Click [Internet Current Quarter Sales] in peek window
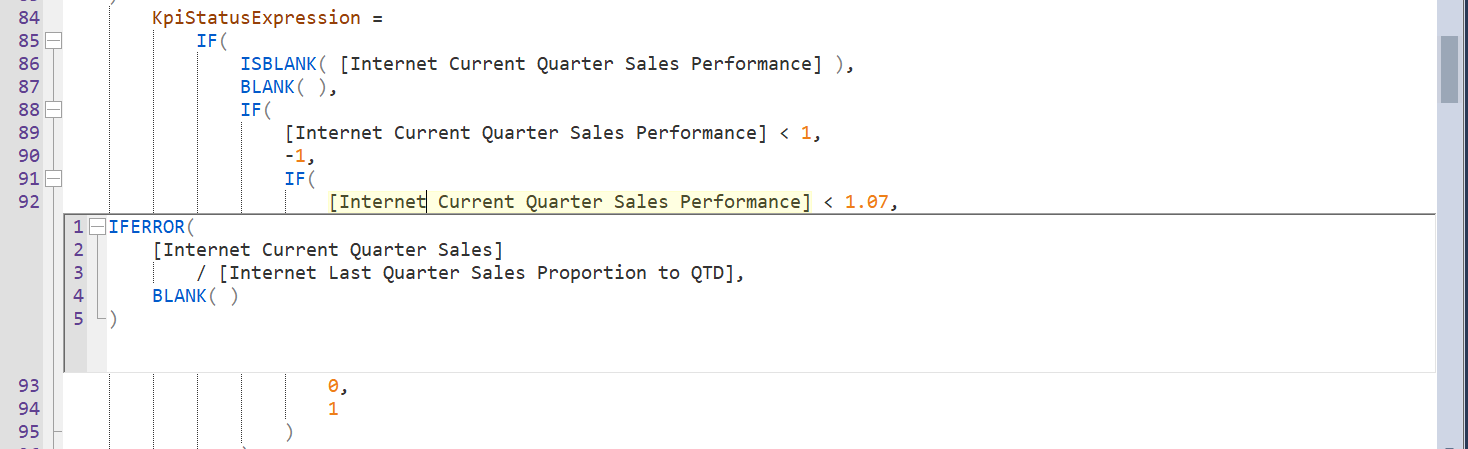The image size is (1468, 449). 328,250
